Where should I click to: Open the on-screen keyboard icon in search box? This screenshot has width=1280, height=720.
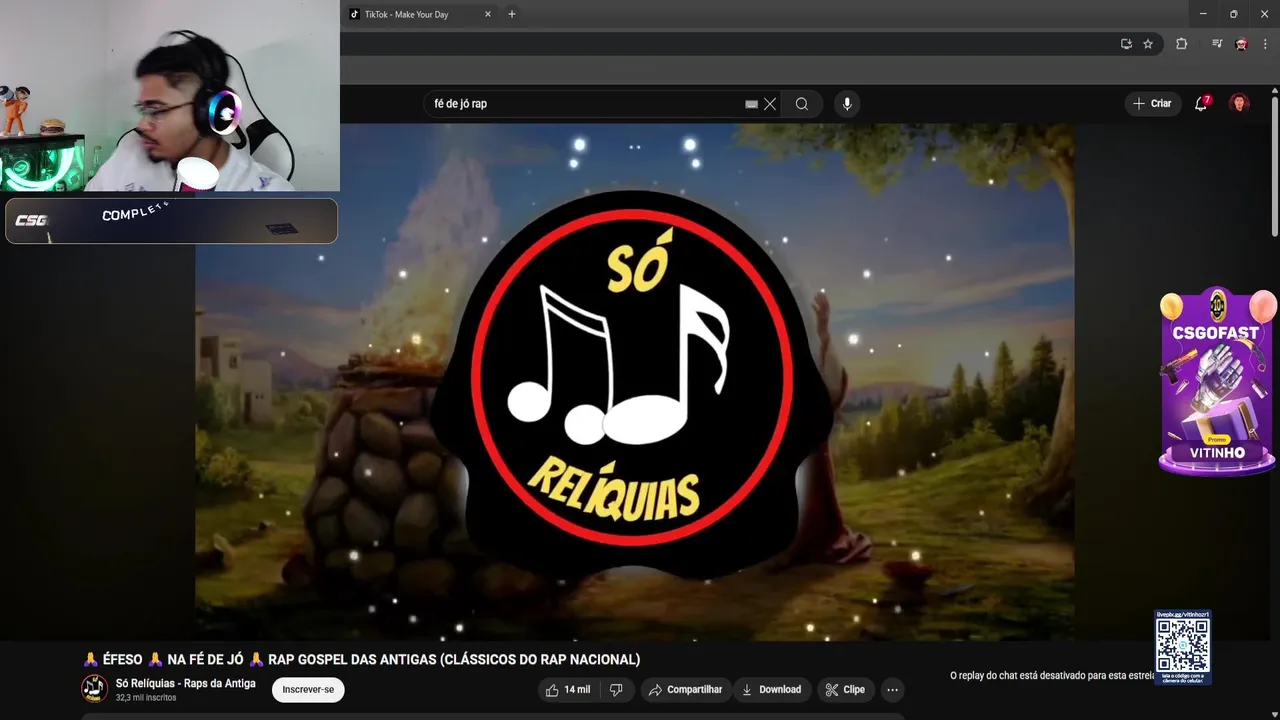[x=751, y=104]
